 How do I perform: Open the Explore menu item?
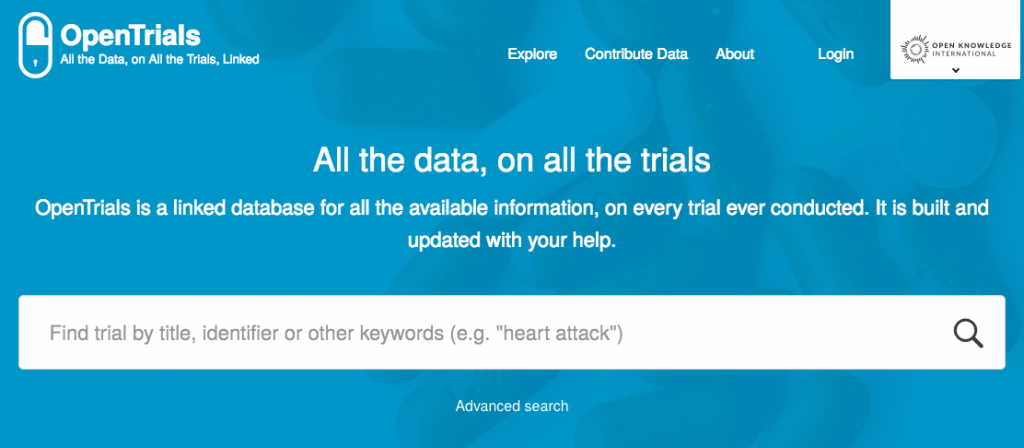pyautogui.click(x=532, y=54)
